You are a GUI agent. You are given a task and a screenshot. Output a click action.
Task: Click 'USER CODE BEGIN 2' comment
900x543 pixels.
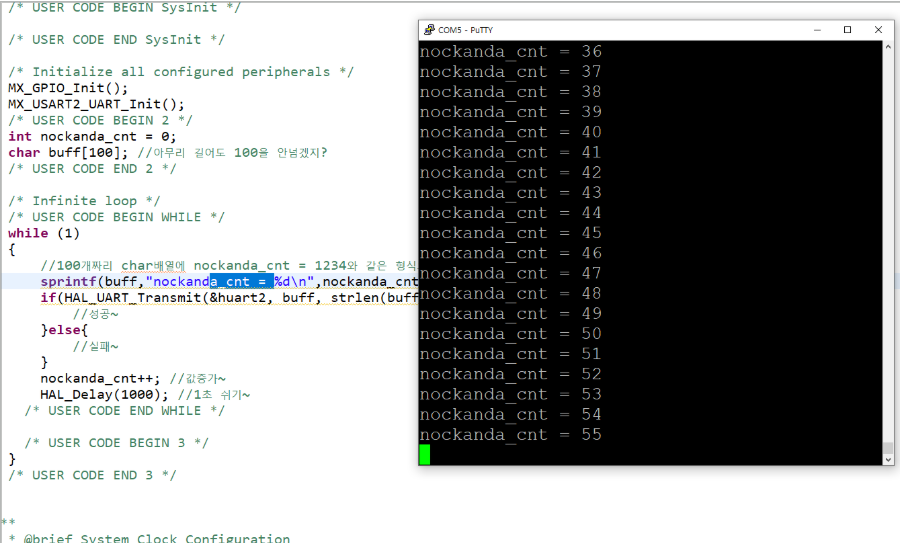100,121
